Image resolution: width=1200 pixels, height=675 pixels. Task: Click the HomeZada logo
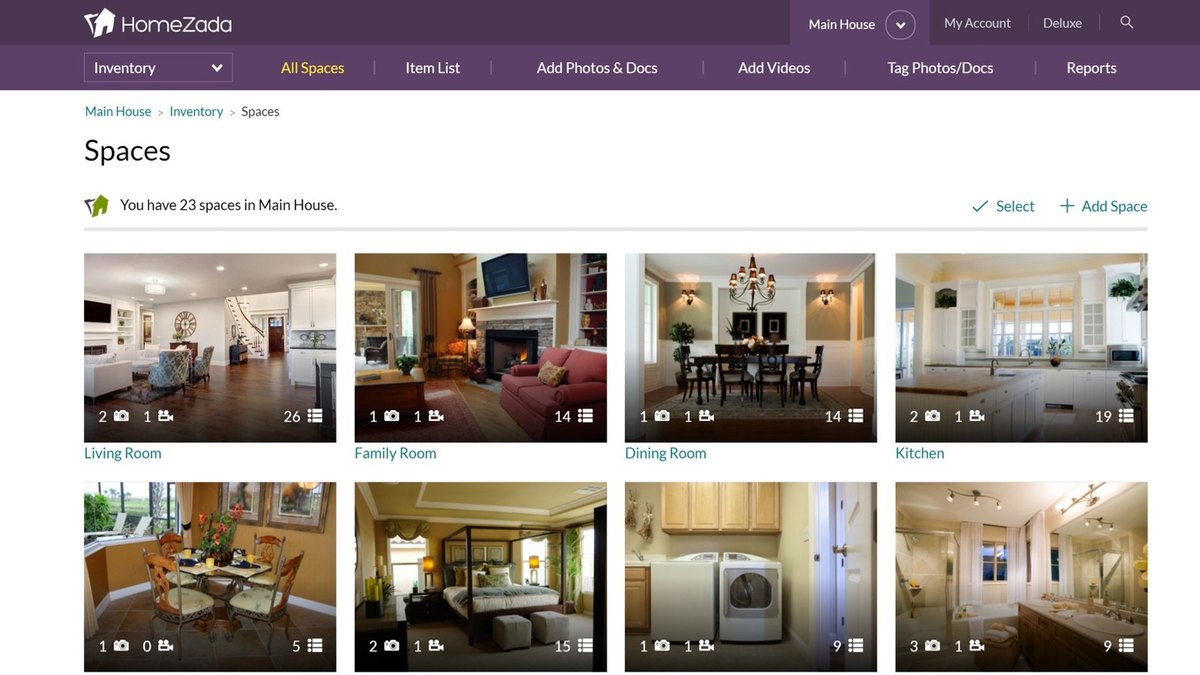click(x=158, y=22)
